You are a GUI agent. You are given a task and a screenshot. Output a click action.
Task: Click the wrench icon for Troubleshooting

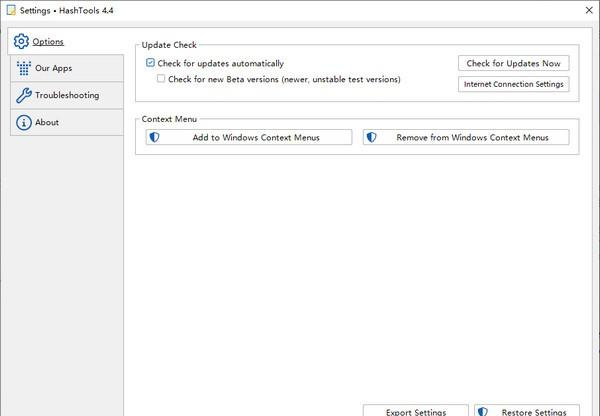click(24, 95)
